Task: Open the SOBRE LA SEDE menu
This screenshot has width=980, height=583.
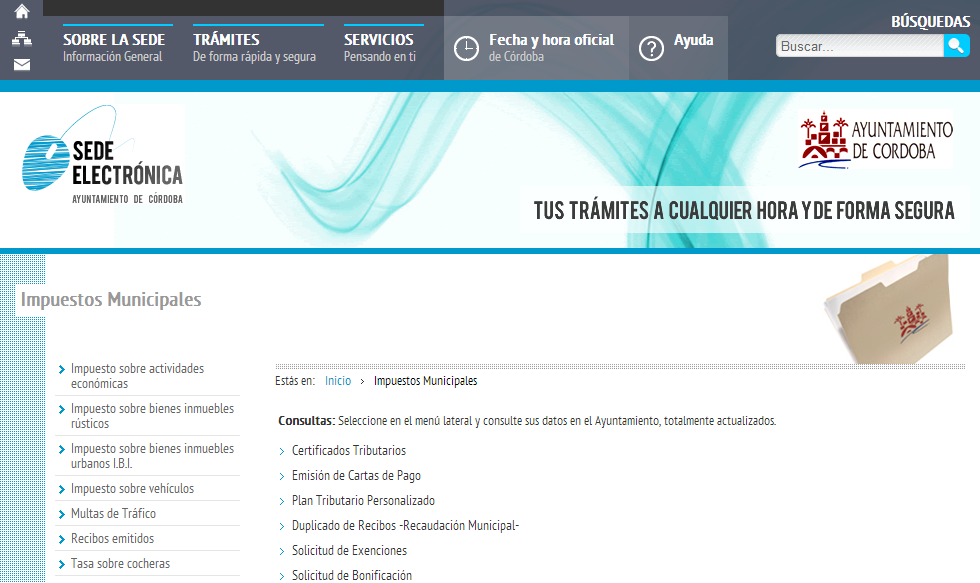Action: click(114, 47)
